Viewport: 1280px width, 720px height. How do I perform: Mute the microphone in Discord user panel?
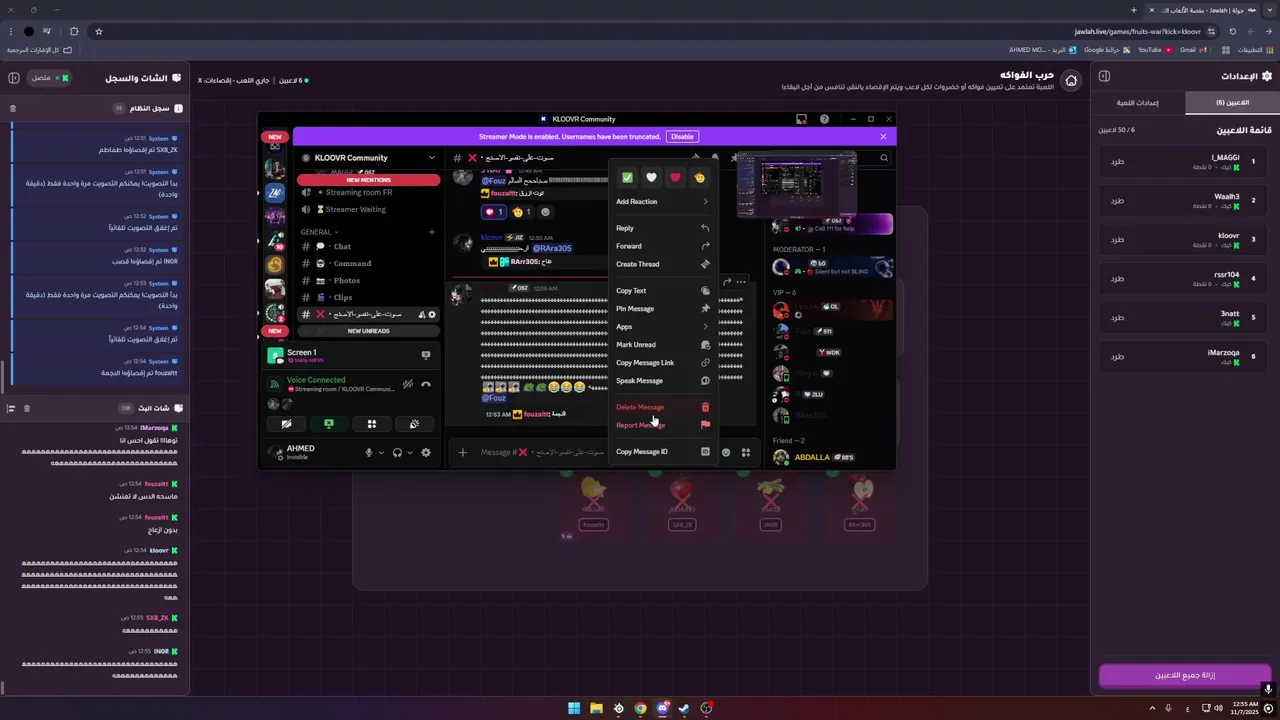coord(368,452)
